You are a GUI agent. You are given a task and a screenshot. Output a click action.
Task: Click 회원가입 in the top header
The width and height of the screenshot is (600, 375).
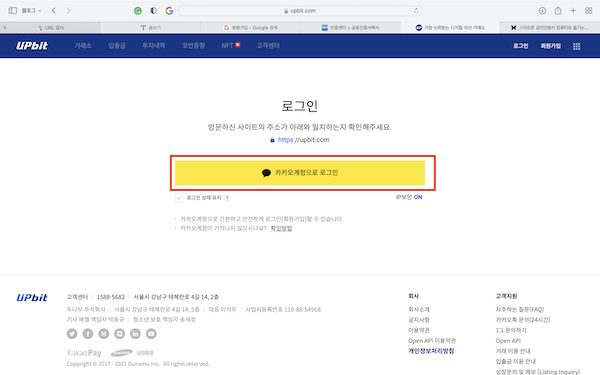point(551,46)
